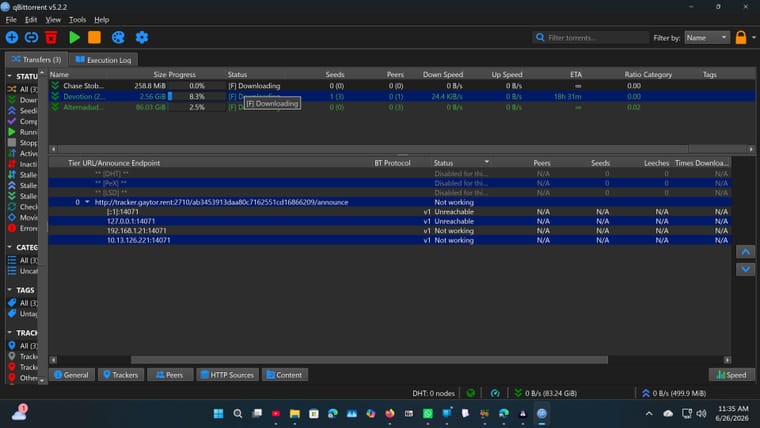760x428 pixels.
Task: Toggle the Speed graph button
Action: click(732, 375)
